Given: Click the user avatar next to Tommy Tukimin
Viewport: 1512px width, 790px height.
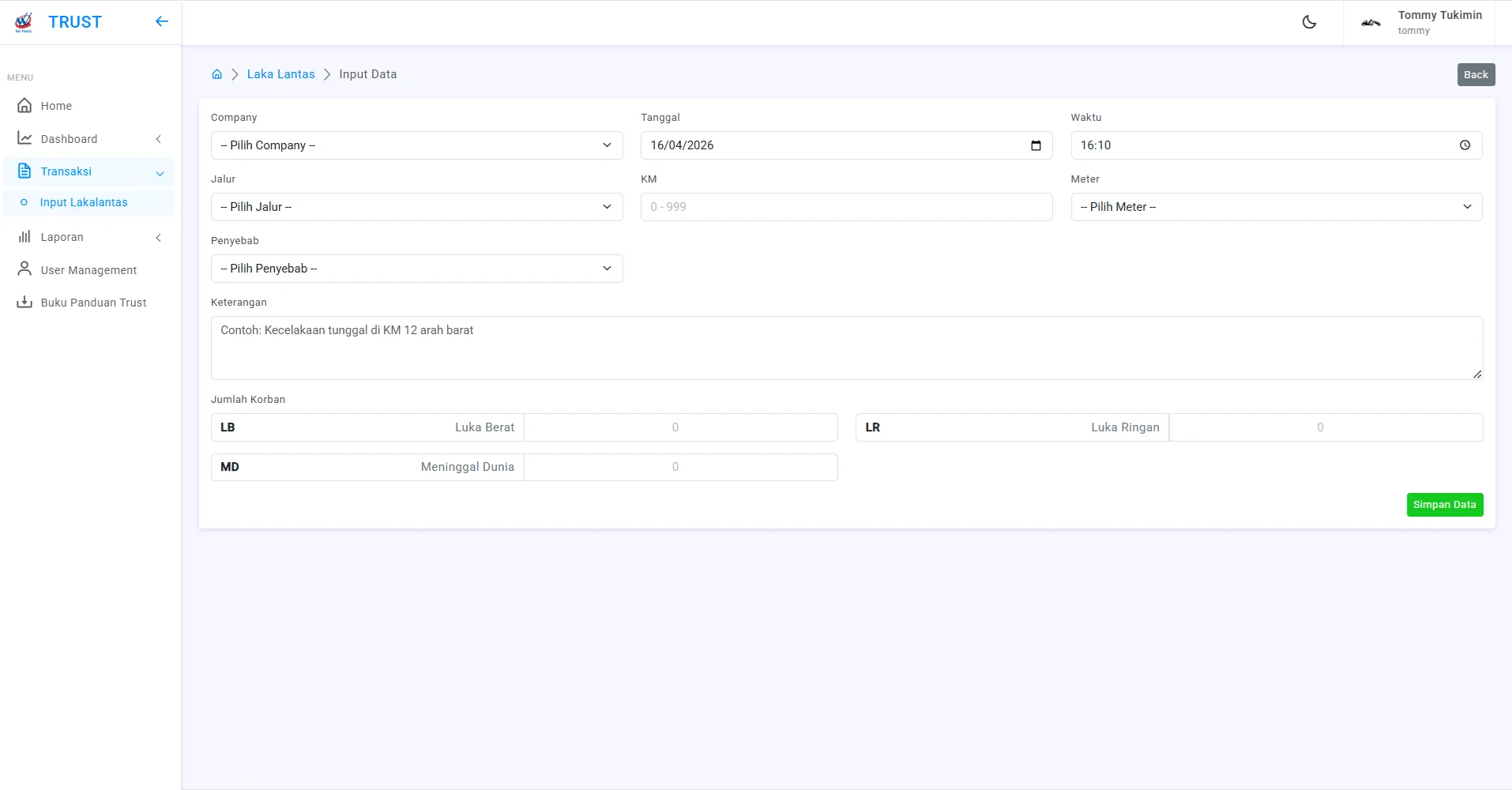Looking at the screenshot, I should (x=1371, y=23).
